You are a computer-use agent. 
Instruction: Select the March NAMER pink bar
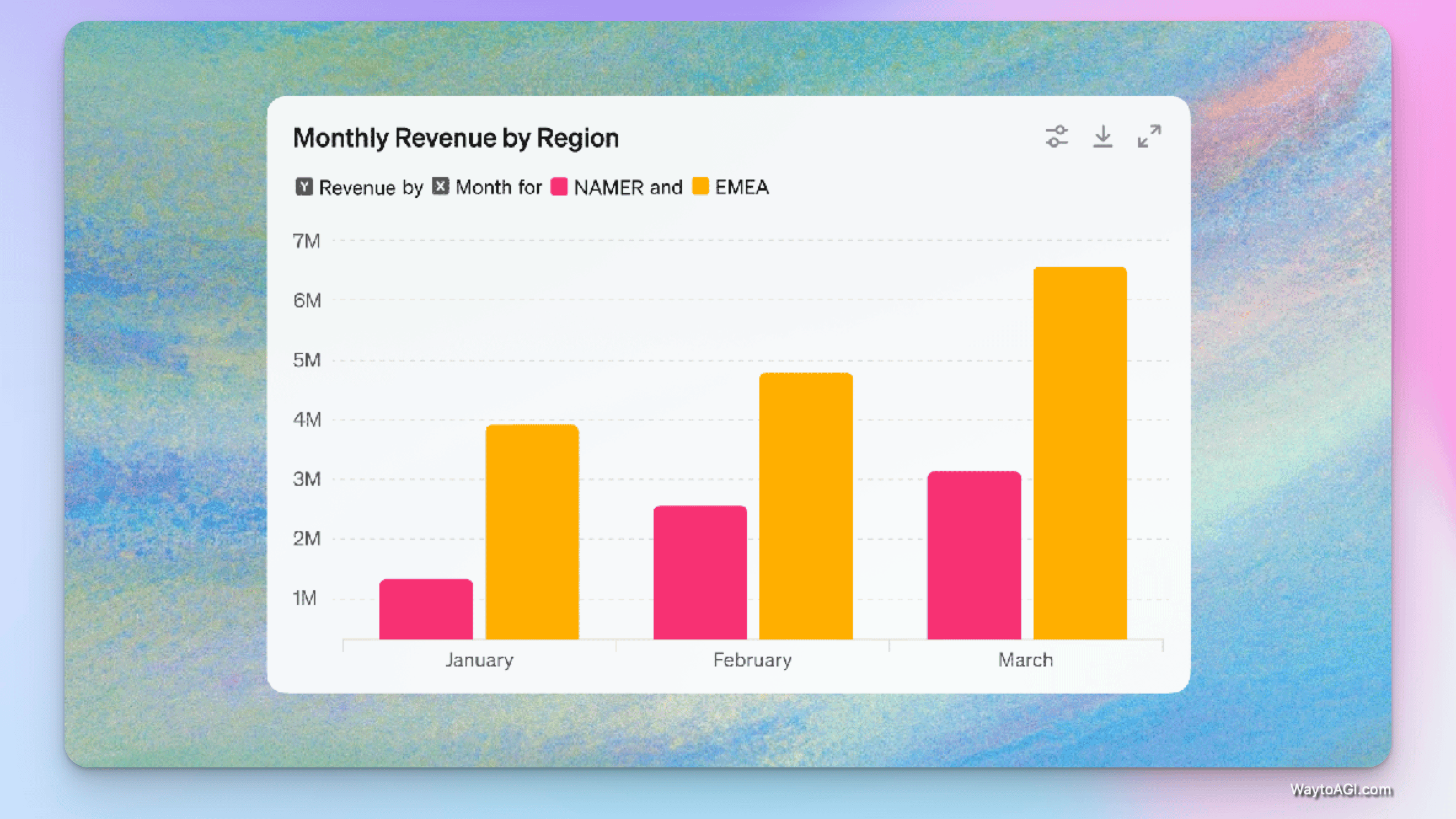click(x=974, y=555)
